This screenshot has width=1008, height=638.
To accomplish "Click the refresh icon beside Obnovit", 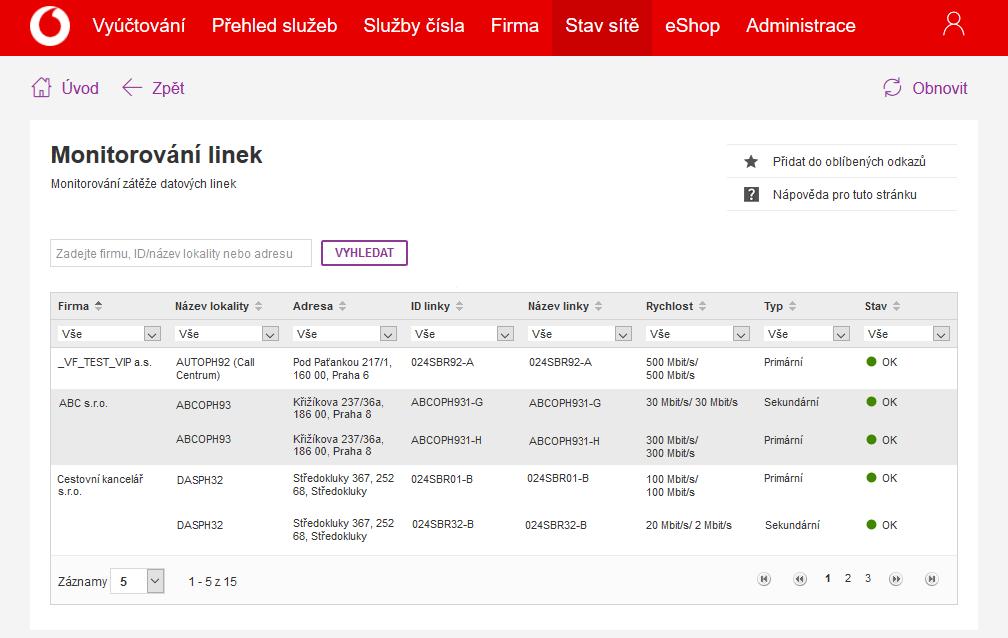I will (x=892, y=87).
